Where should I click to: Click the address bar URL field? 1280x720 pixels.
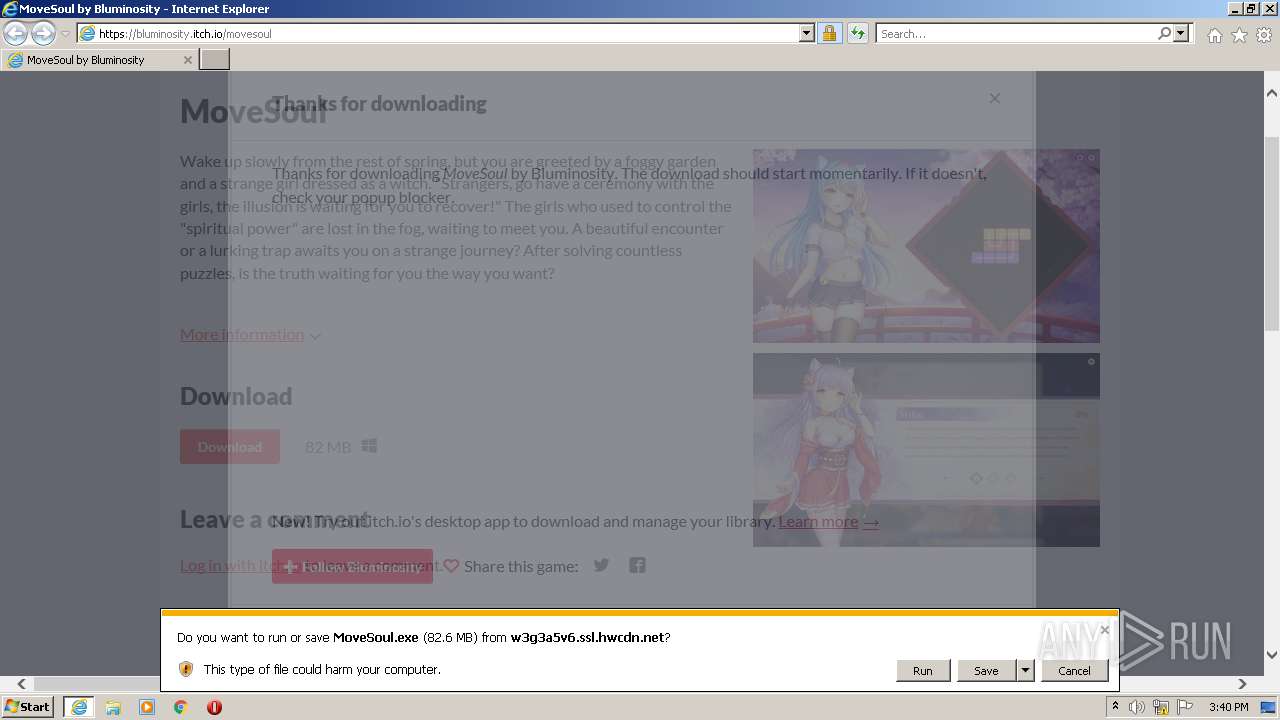tap(438, 33)
